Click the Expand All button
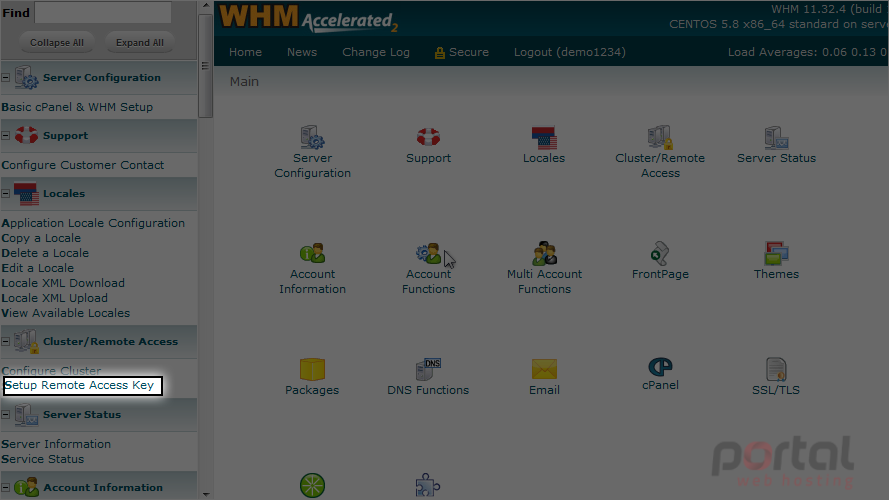 [x=139, y=43]
